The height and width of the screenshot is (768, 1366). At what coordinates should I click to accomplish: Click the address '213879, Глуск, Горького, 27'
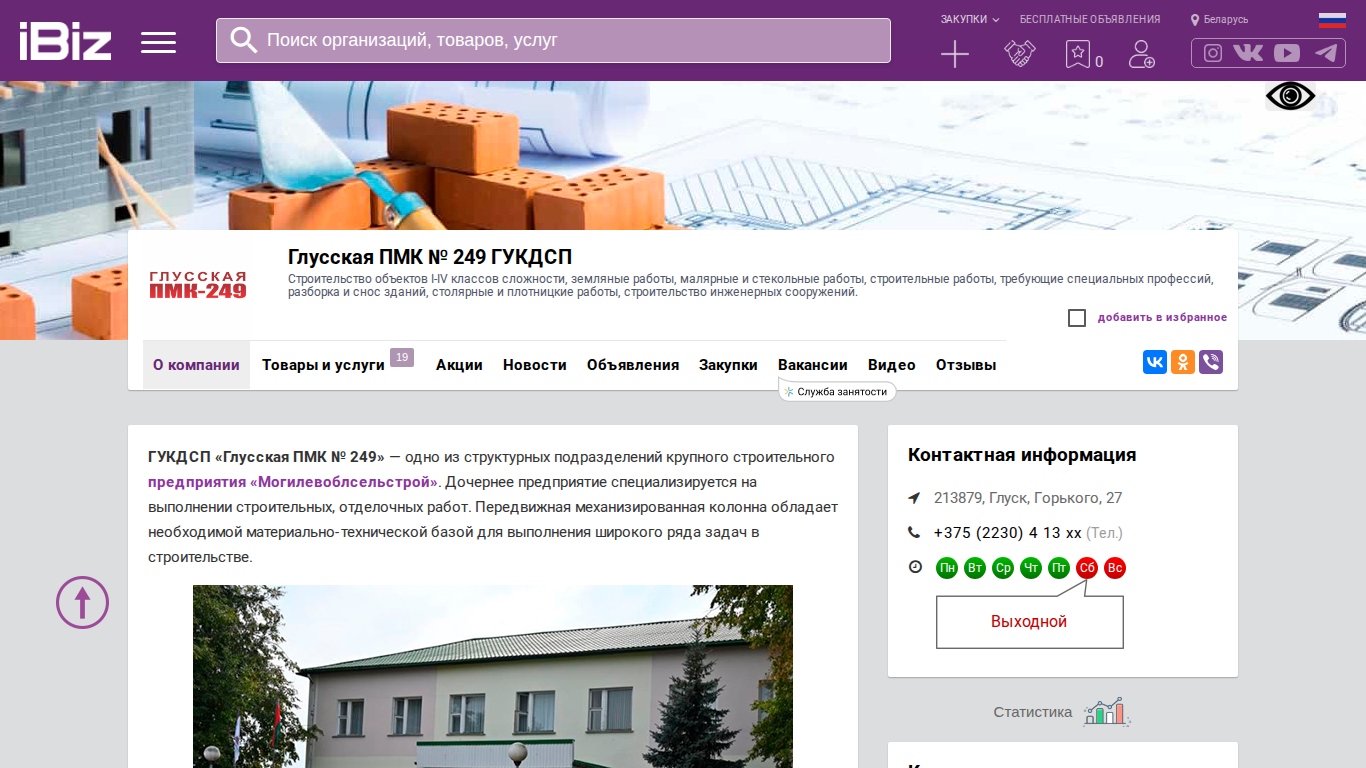click(x=1028, y=498)
